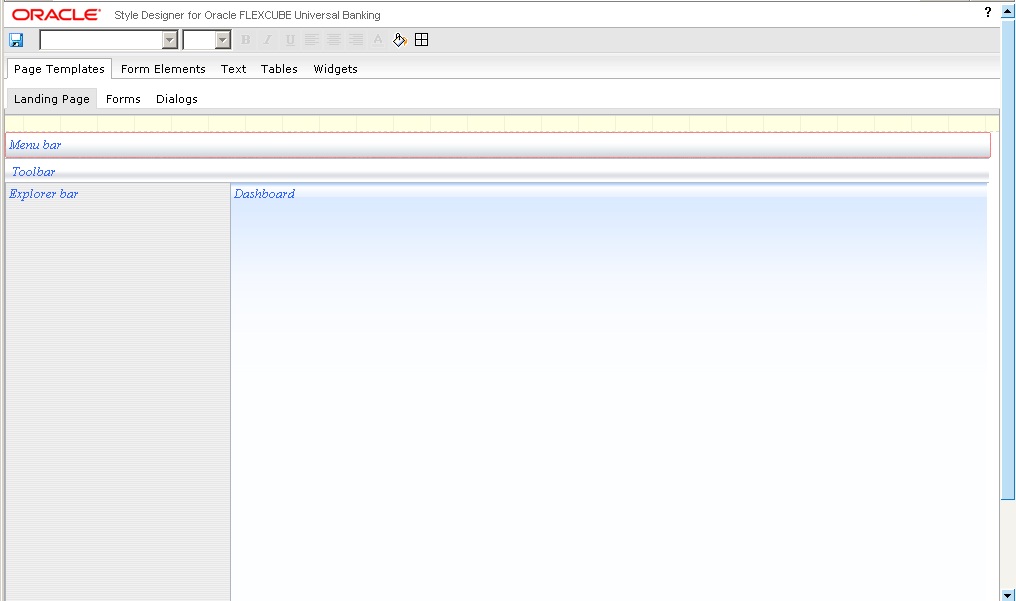The height and width of the screenshot is (601, 1016).
Task: Select the Toolbar template region
Action: tap(498, 172)
